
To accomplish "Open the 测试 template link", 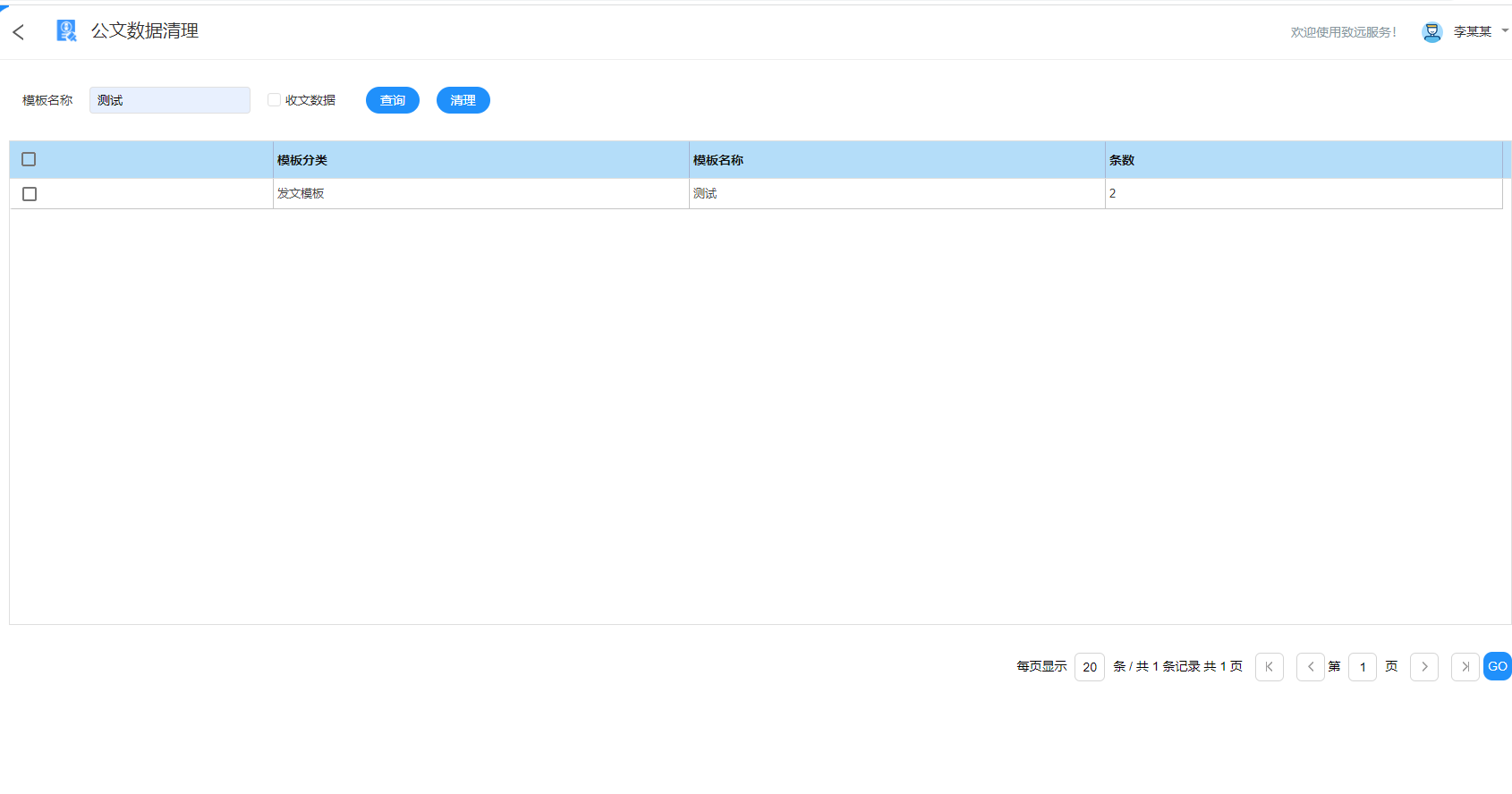I will click(705, 193).
